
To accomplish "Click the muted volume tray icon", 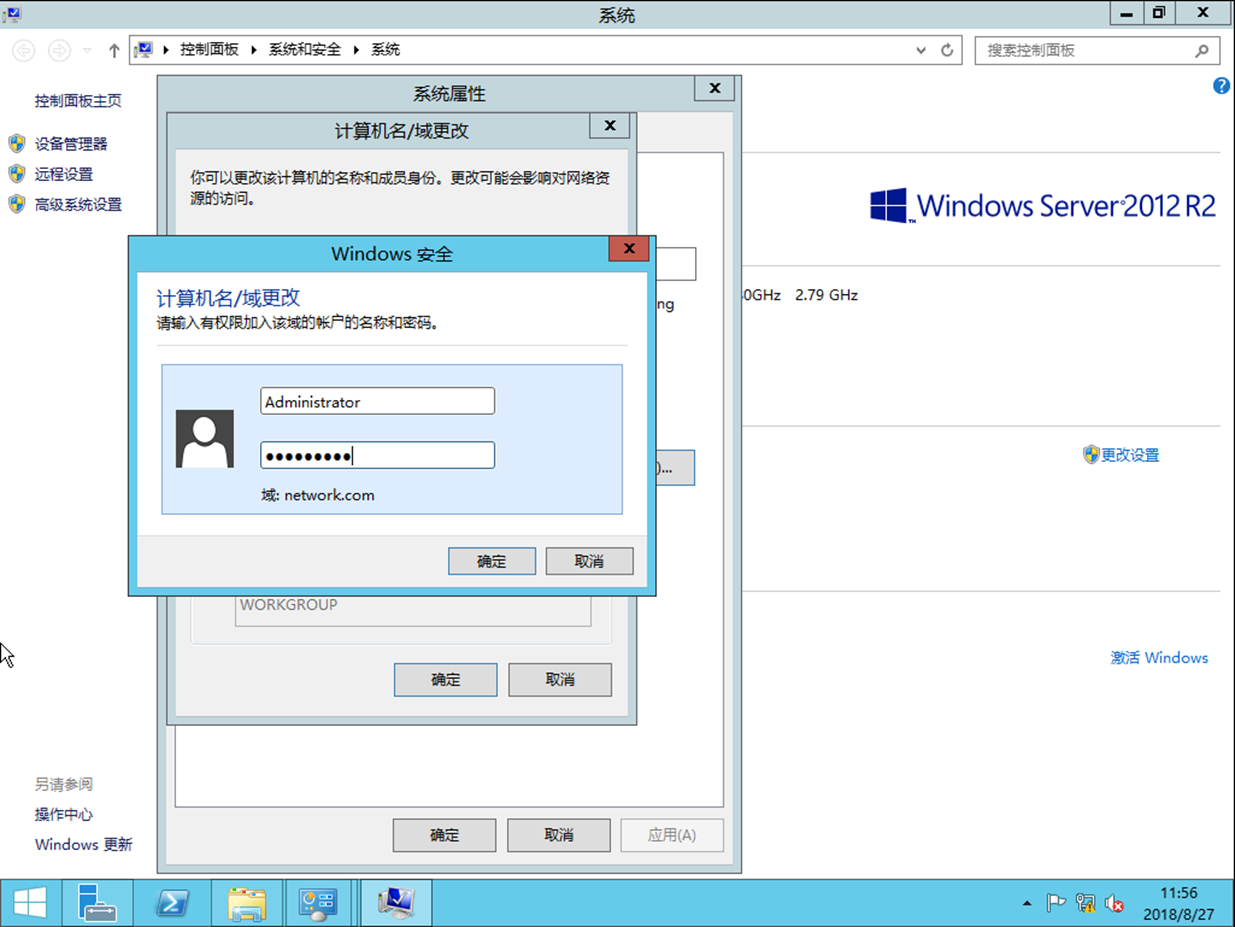I will pos(1114,904).
